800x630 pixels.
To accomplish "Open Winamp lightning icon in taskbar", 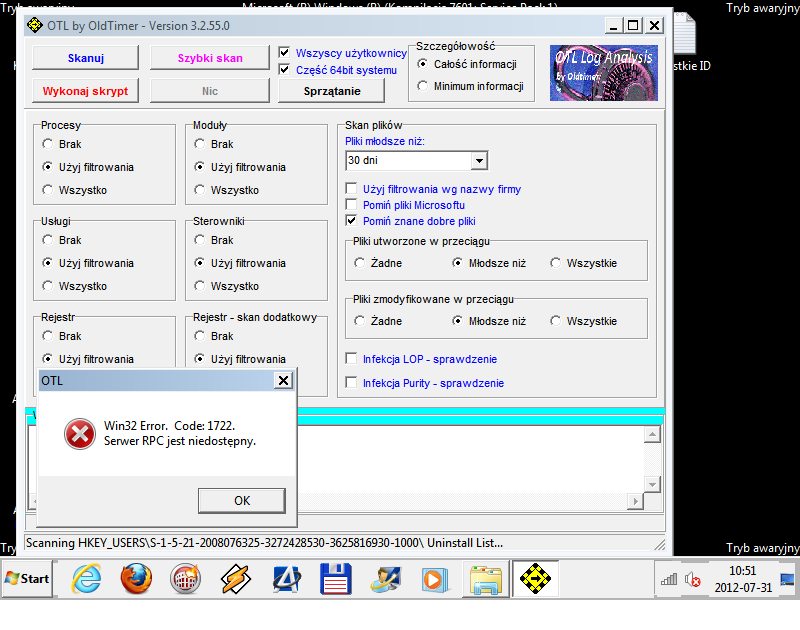I will pyautogui.click(x=235, y=578).
